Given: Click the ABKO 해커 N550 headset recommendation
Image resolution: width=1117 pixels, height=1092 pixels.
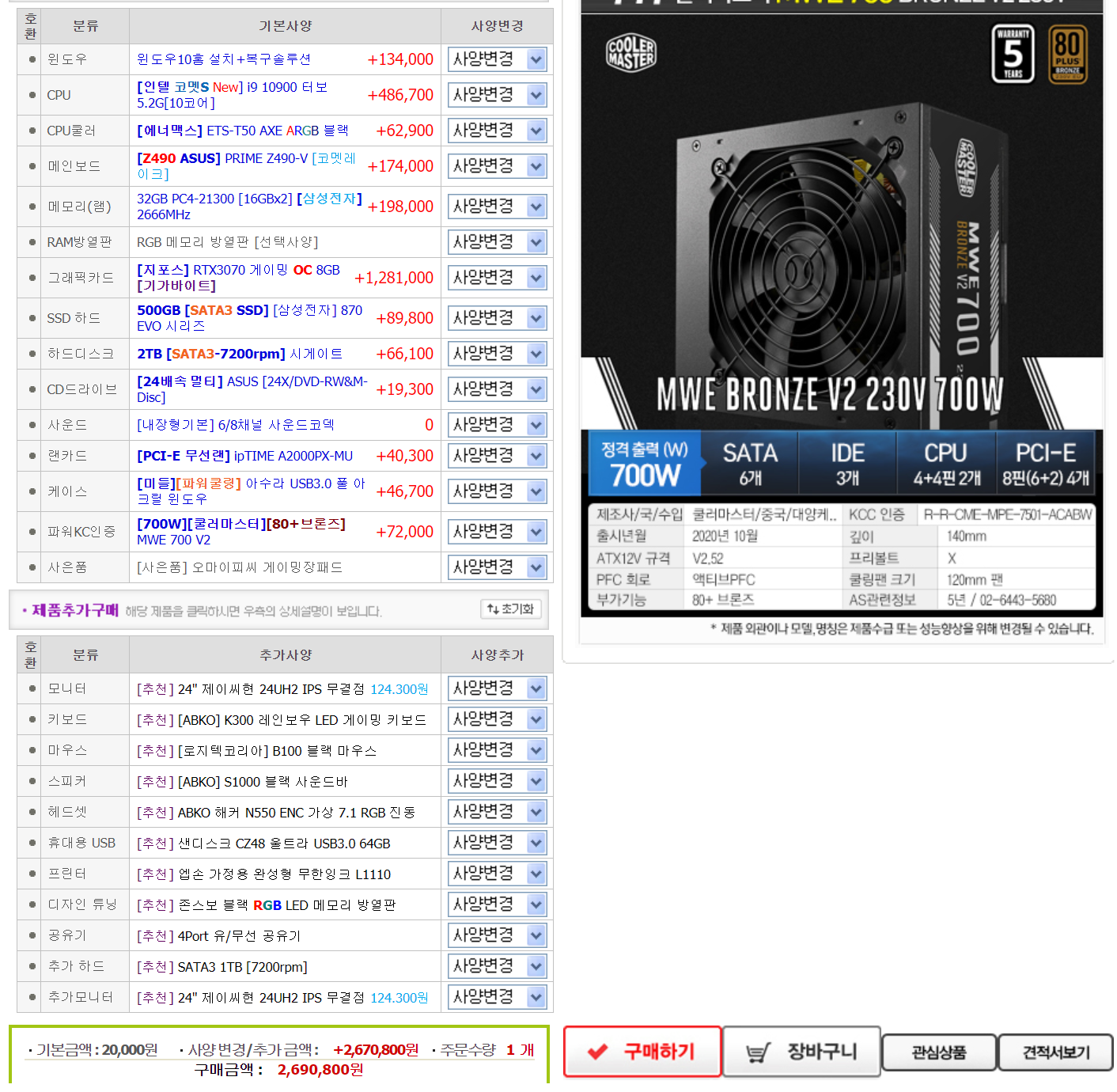Looking at the screenshot, I should (x=276, y=813).
